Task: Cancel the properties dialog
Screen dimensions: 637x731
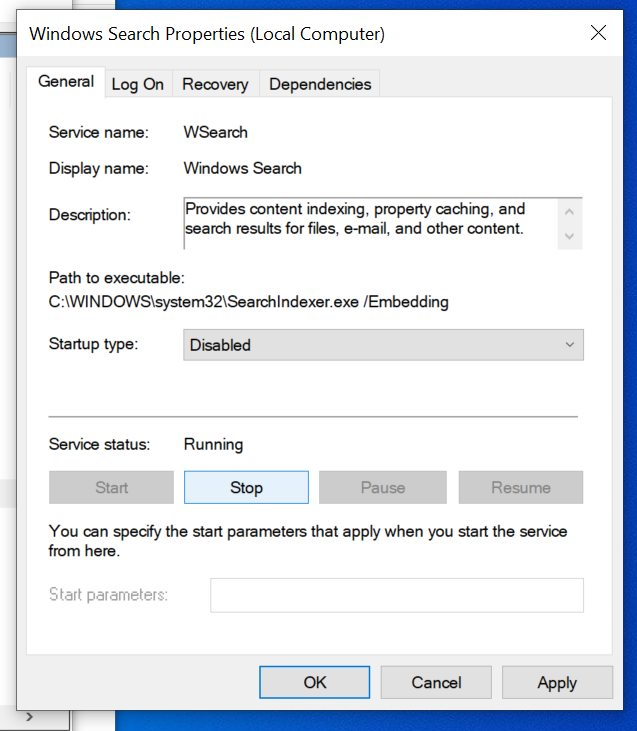Action: 436,682
